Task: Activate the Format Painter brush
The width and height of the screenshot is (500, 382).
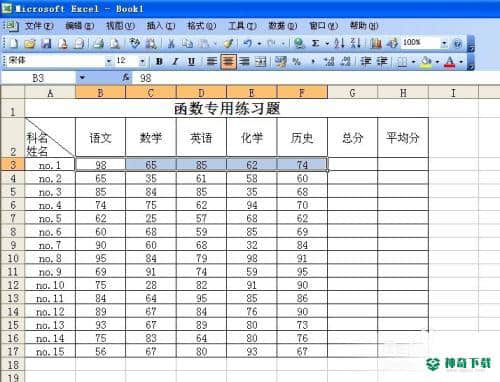Action: 229,43
